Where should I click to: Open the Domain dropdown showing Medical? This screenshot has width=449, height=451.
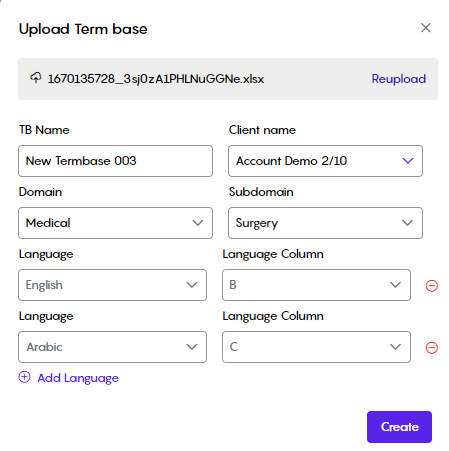115,223
